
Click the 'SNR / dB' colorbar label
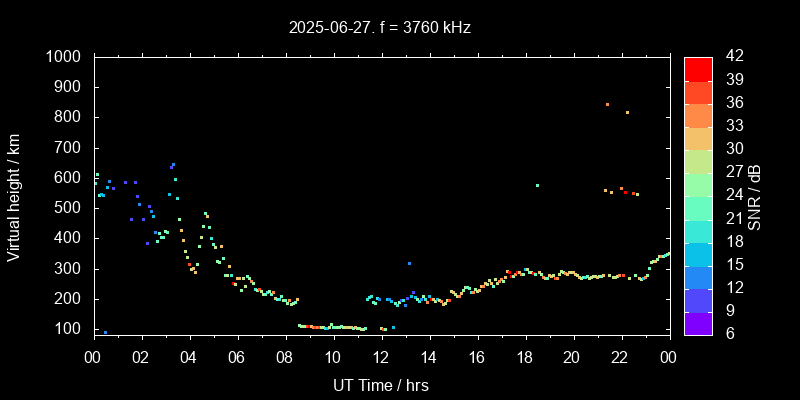point(755,195)
